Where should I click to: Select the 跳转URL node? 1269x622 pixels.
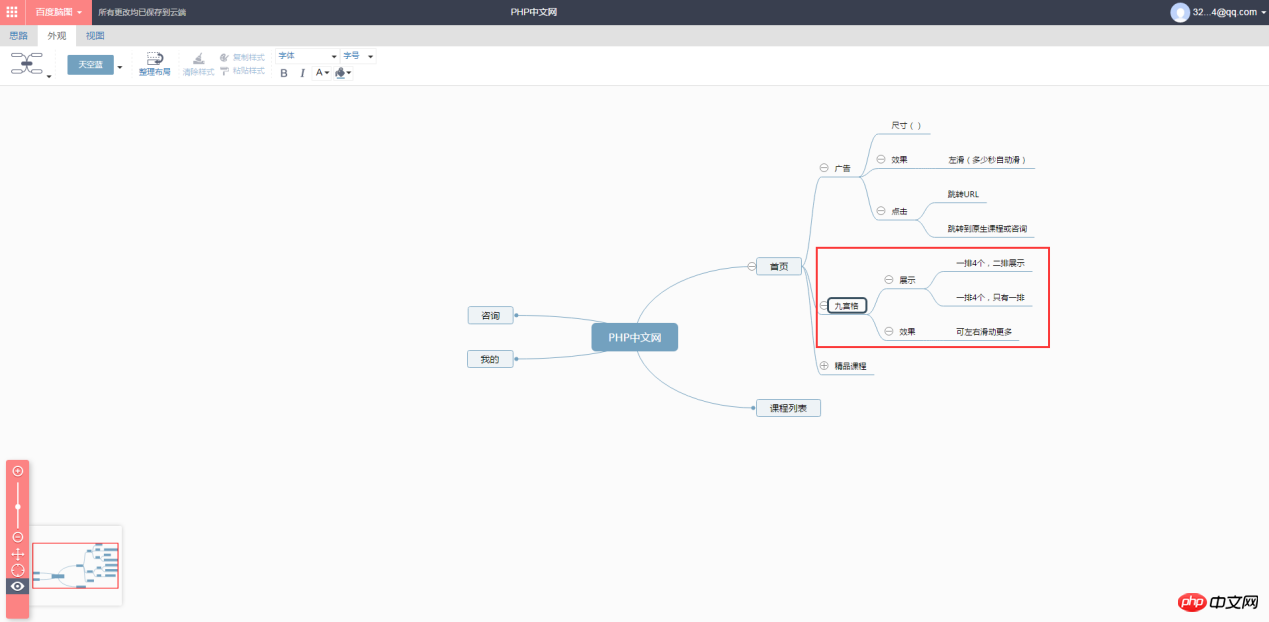tap(963, 194)
